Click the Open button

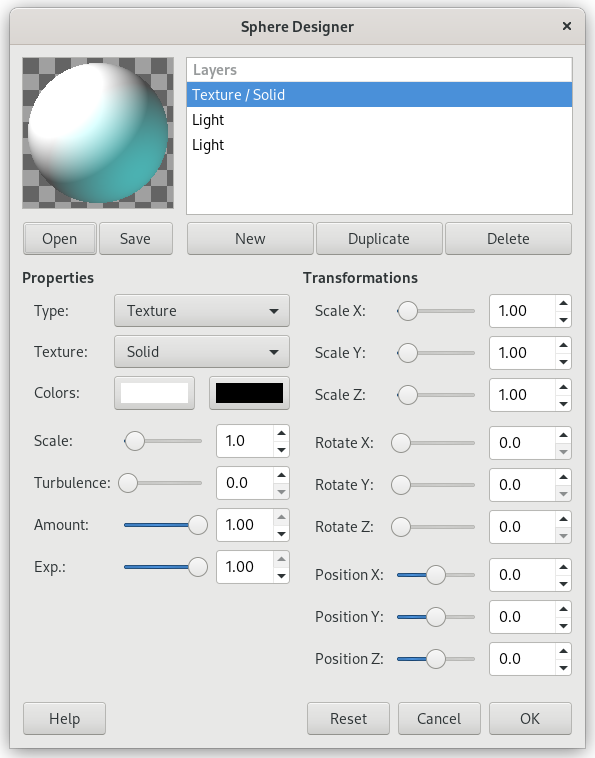(59, 239)
